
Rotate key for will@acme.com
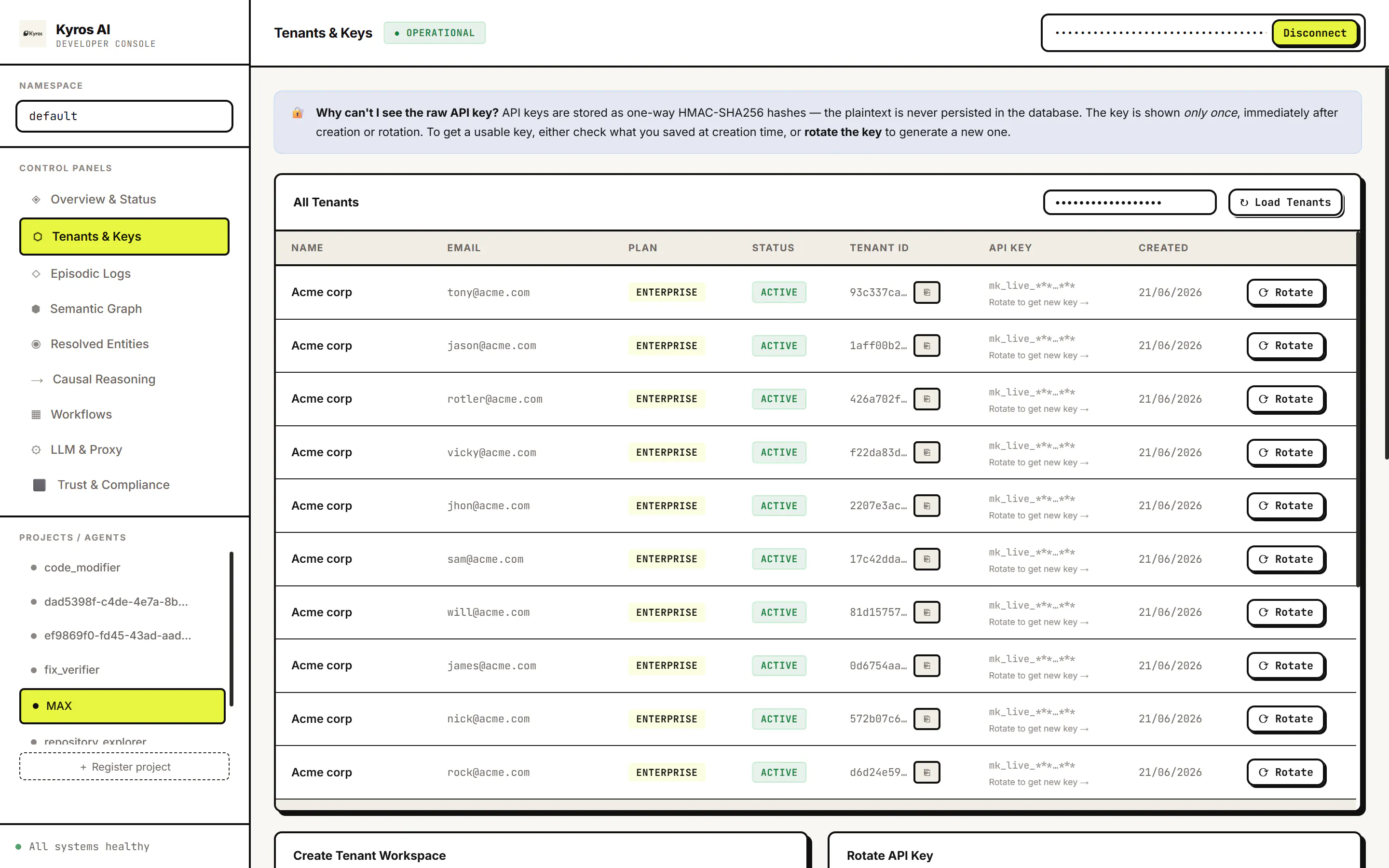coord(1286,612)
